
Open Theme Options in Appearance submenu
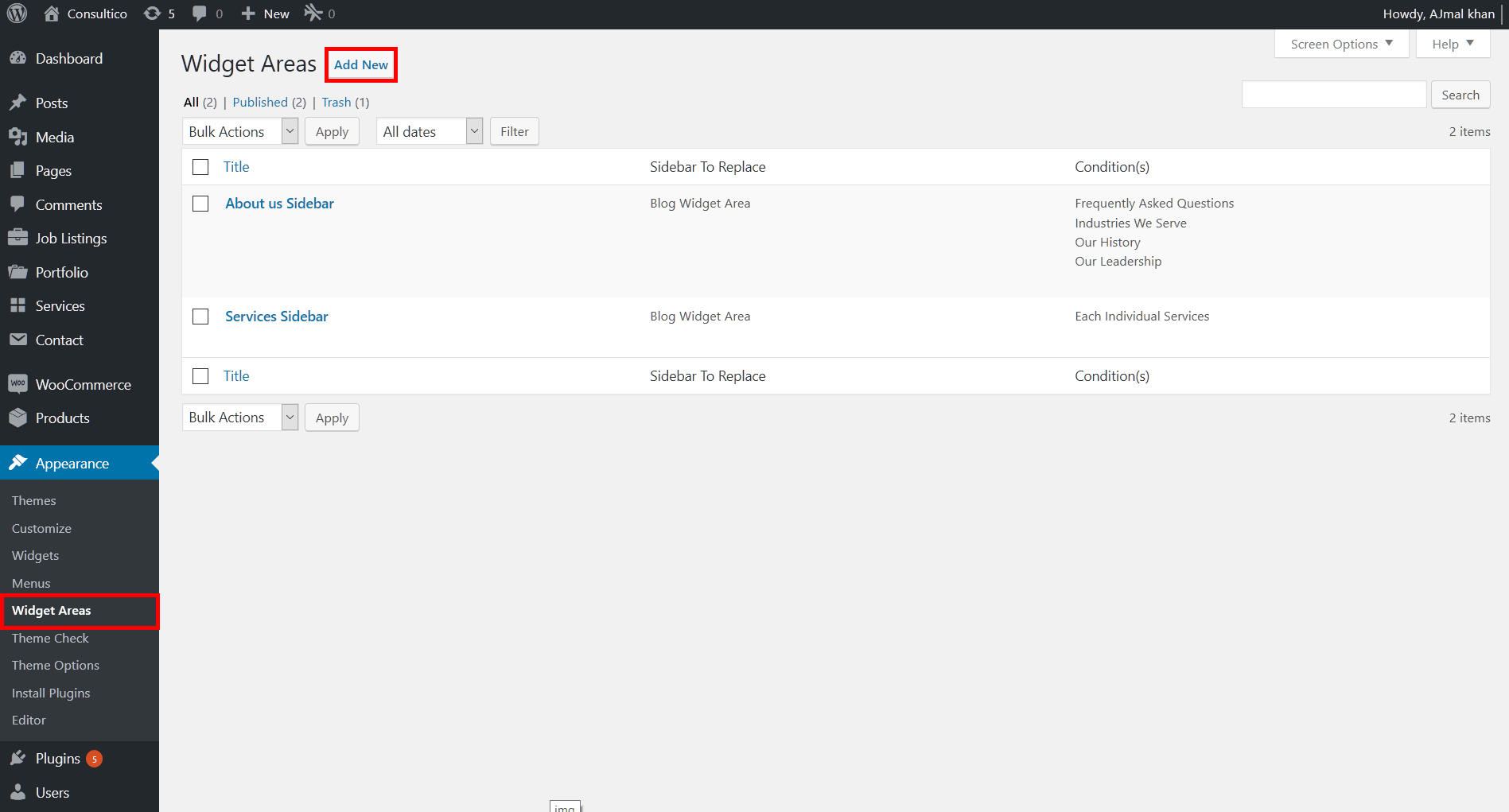56,665
